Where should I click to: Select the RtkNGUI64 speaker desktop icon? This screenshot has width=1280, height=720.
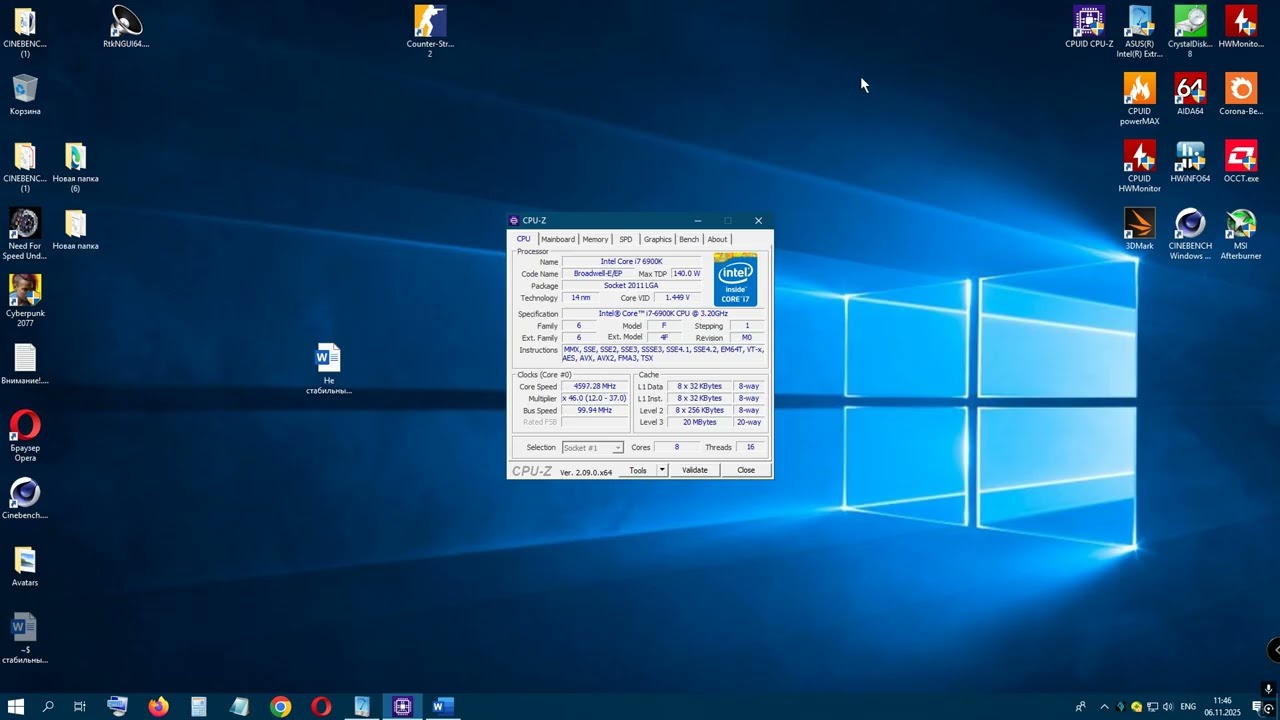pos(126,28)
